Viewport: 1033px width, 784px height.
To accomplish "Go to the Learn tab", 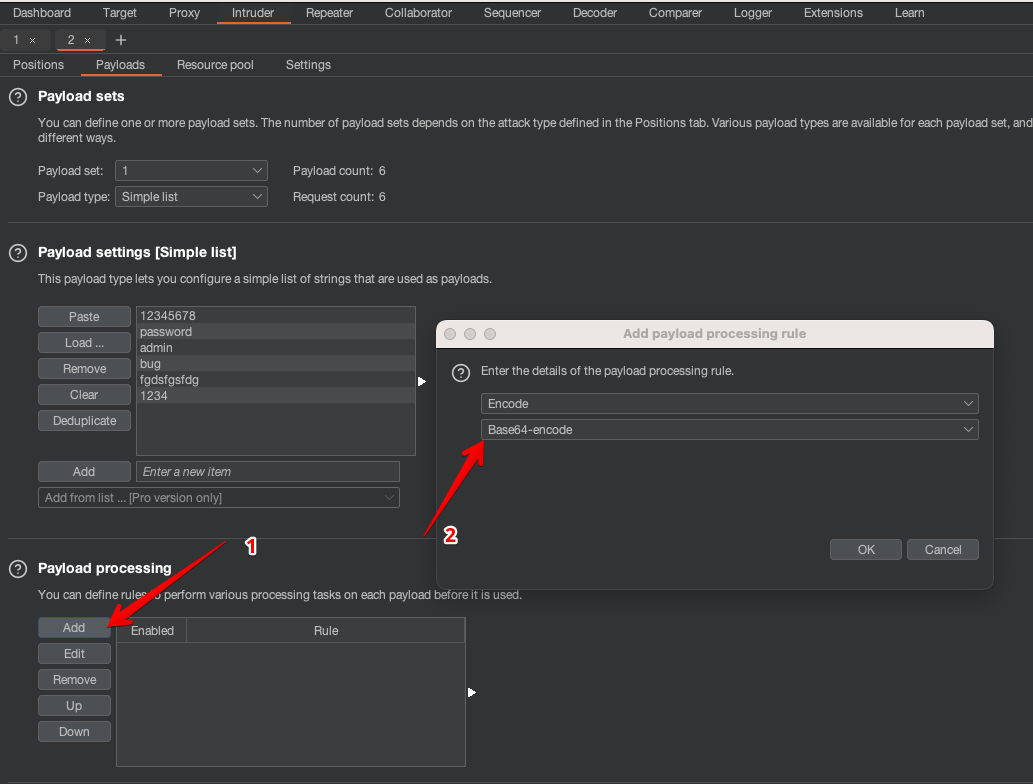I will tap(910, 13).
